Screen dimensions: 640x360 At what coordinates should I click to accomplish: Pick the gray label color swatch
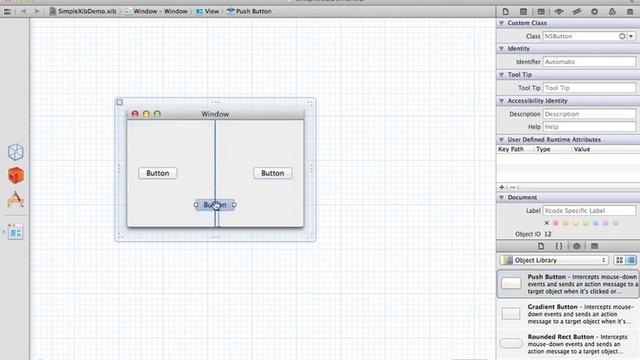(x=616, y=223)
